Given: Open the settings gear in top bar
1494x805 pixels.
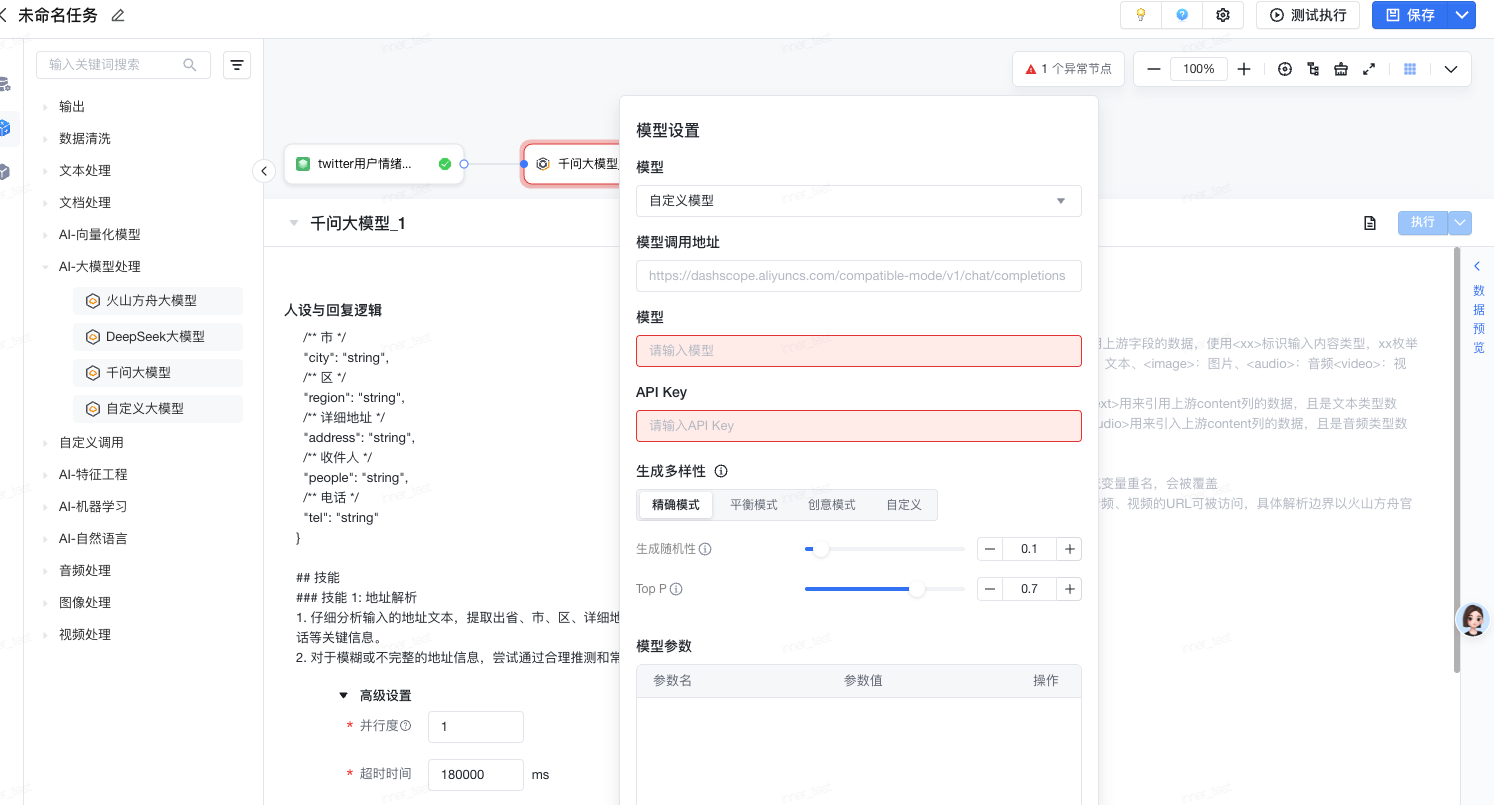Looking at the screenshot, I should [x=1222, y=15].
